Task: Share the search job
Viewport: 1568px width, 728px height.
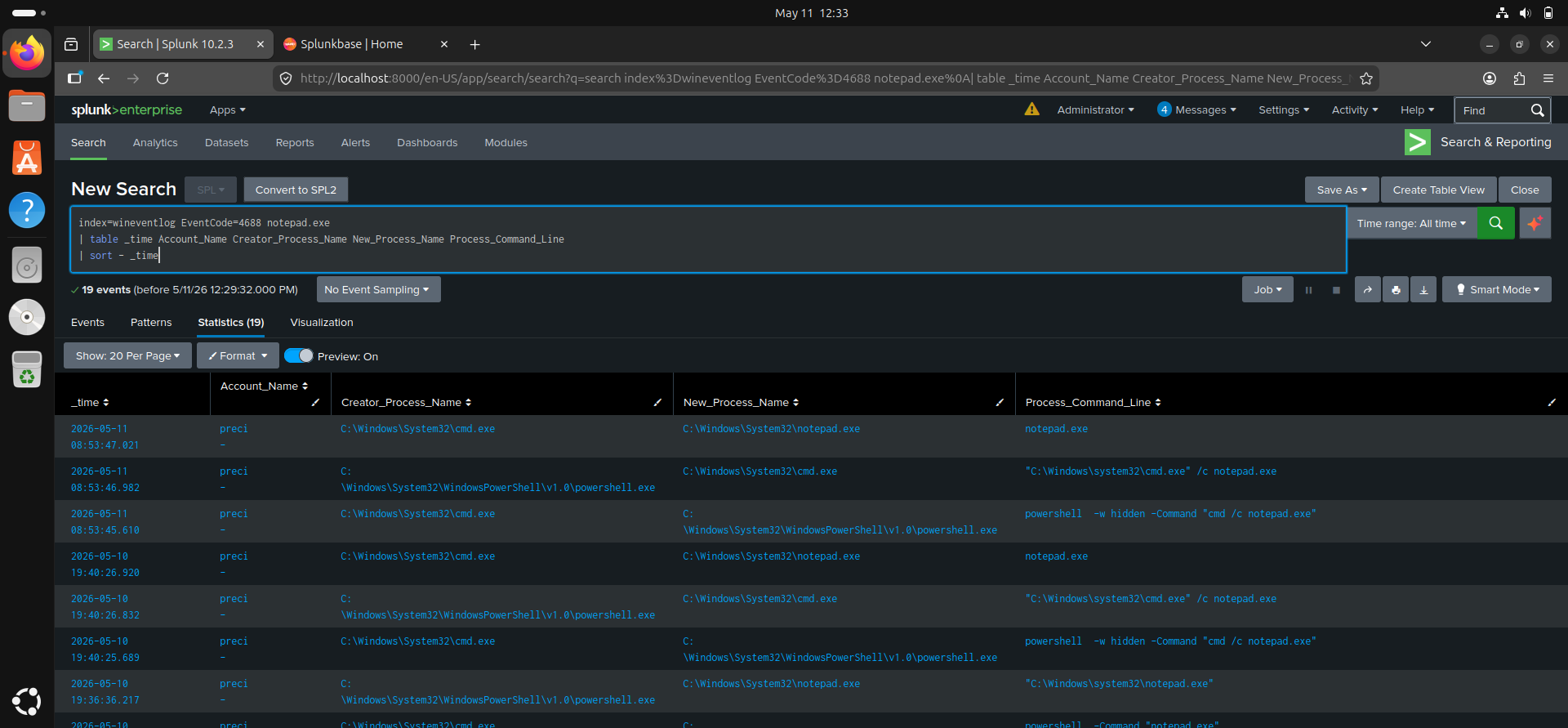Action: (x=1367, y=290)
